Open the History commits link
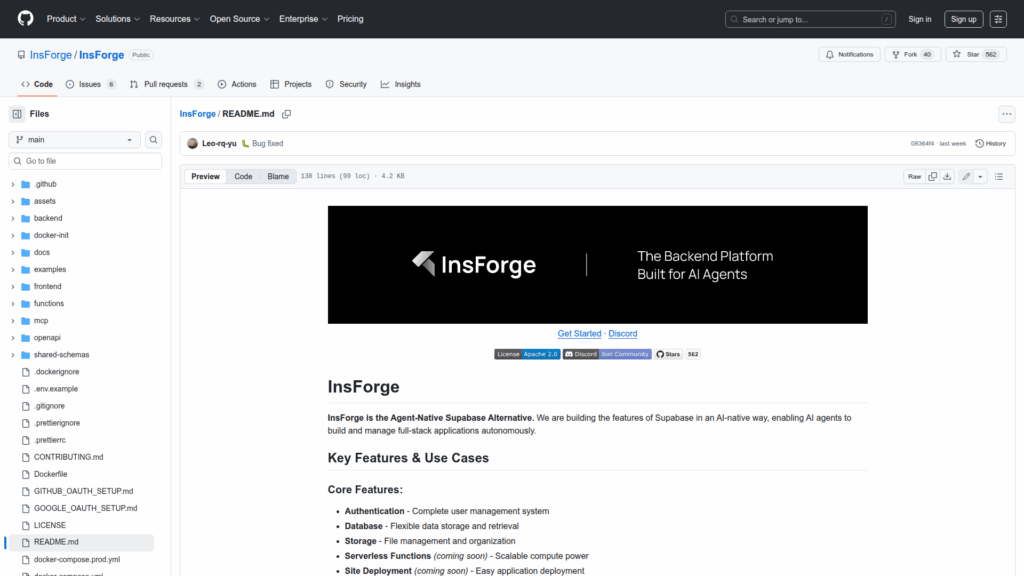Viewport: 1024px width, 576px height. click(x=990, y=143)
